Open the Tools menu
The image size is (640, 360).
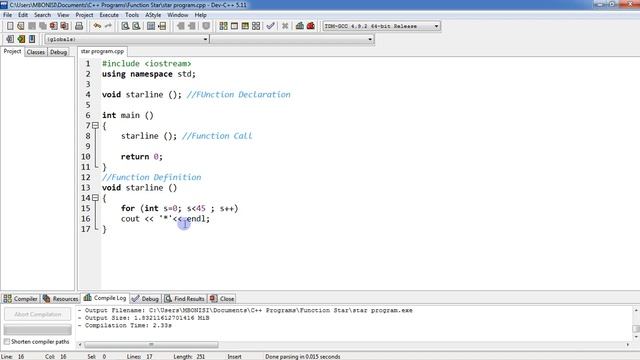(x=132, y=15)
